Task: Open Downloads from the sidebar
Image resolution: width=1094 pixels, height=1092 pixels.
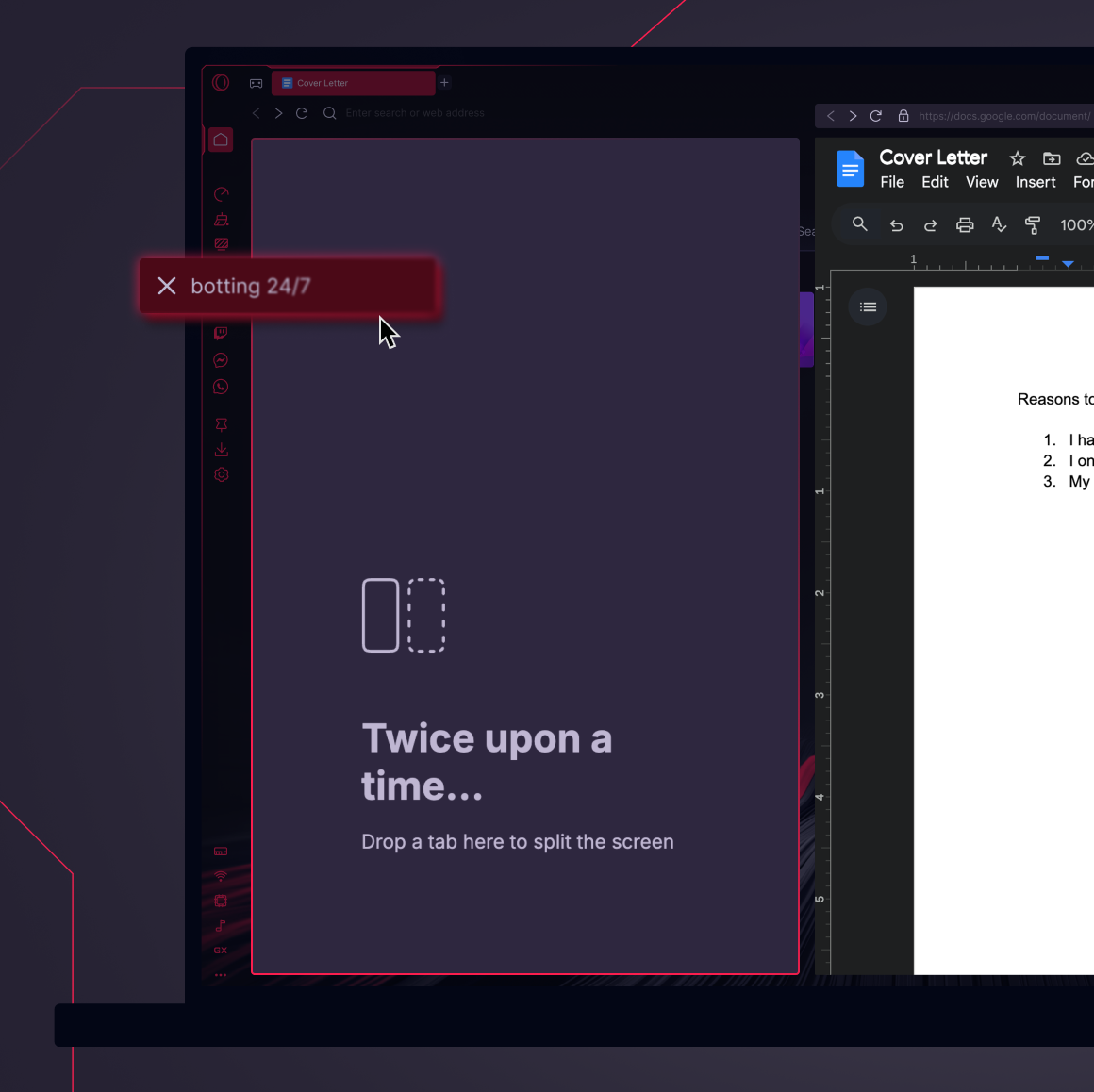Action: tap(221, 449)
